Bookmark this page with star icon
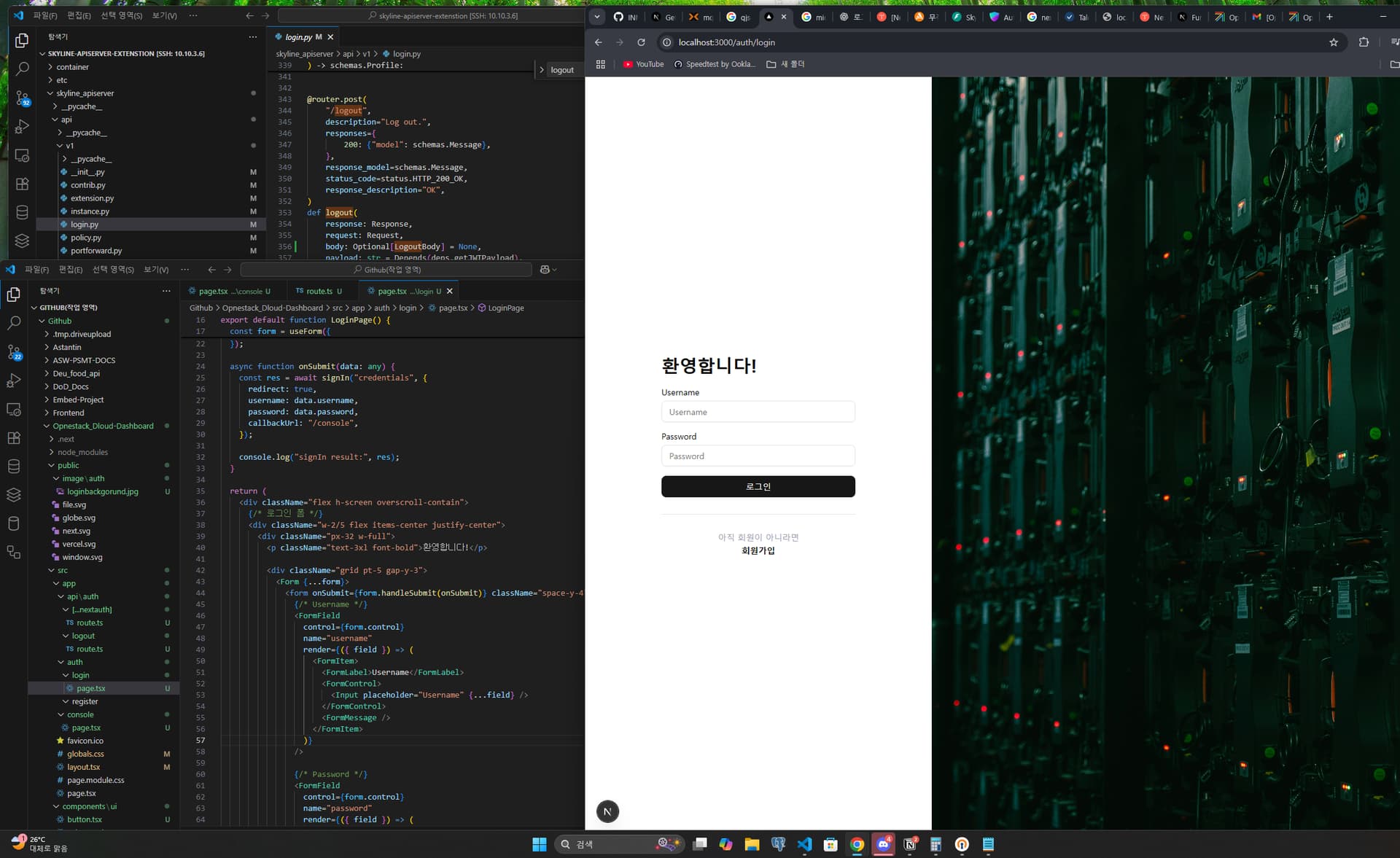 (1334, 42)
